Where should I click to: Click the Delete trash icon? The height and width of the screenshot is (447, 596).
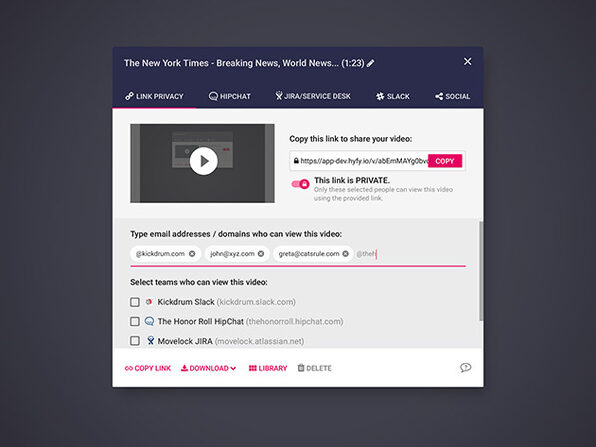[301, 368]
